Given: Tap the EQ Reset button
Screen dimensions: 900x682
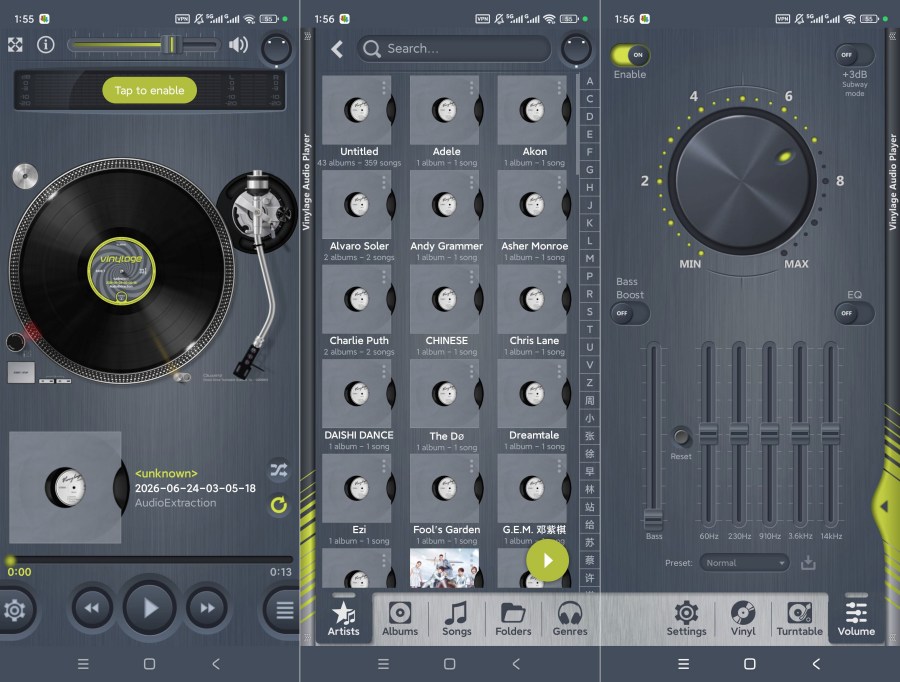Looking at the screenshot, I should (x=681, y=437).
